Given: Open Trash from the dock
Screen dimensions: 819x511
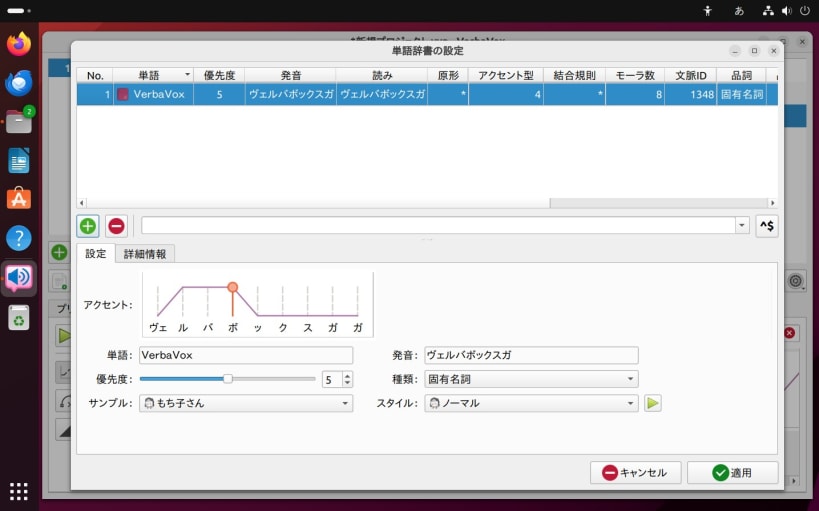Looking at the screenshot, I should [19, 317].
